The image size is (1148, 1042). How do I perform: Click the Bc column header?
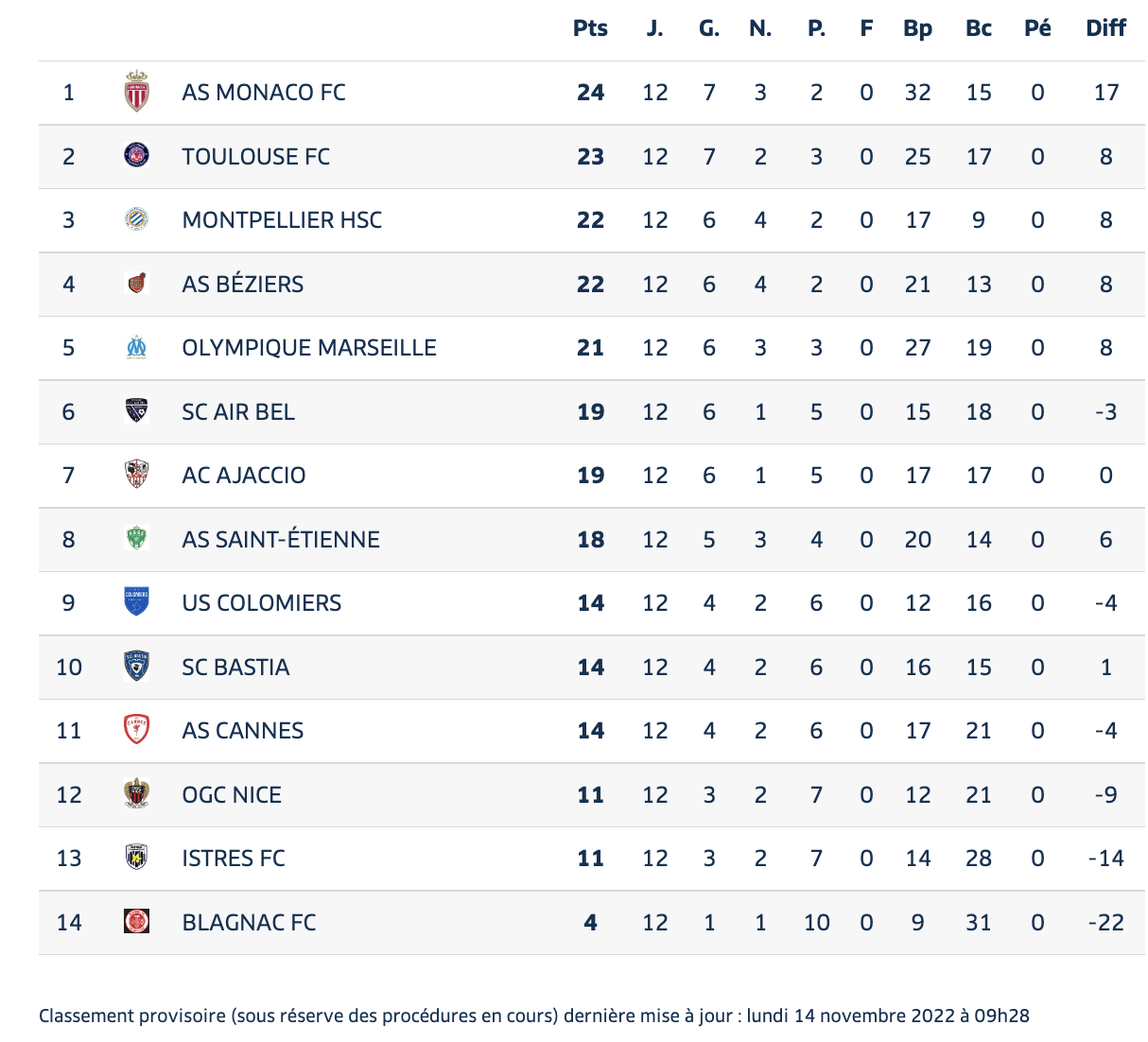coord(979,28)
